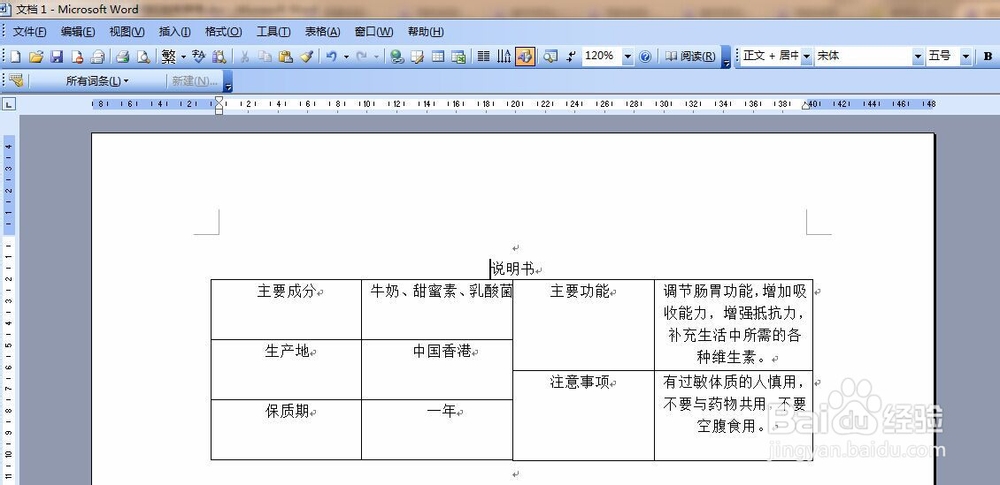The image size is (1000, 485).
Task: Open the 五号 font size dropdown
Action: tap(966, 56)
